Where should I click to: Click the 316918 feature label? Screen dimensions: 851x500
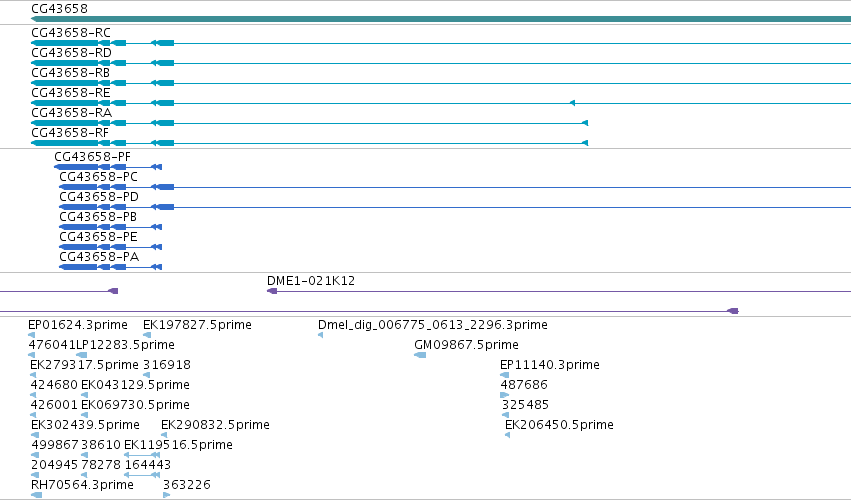pos(167,365)
